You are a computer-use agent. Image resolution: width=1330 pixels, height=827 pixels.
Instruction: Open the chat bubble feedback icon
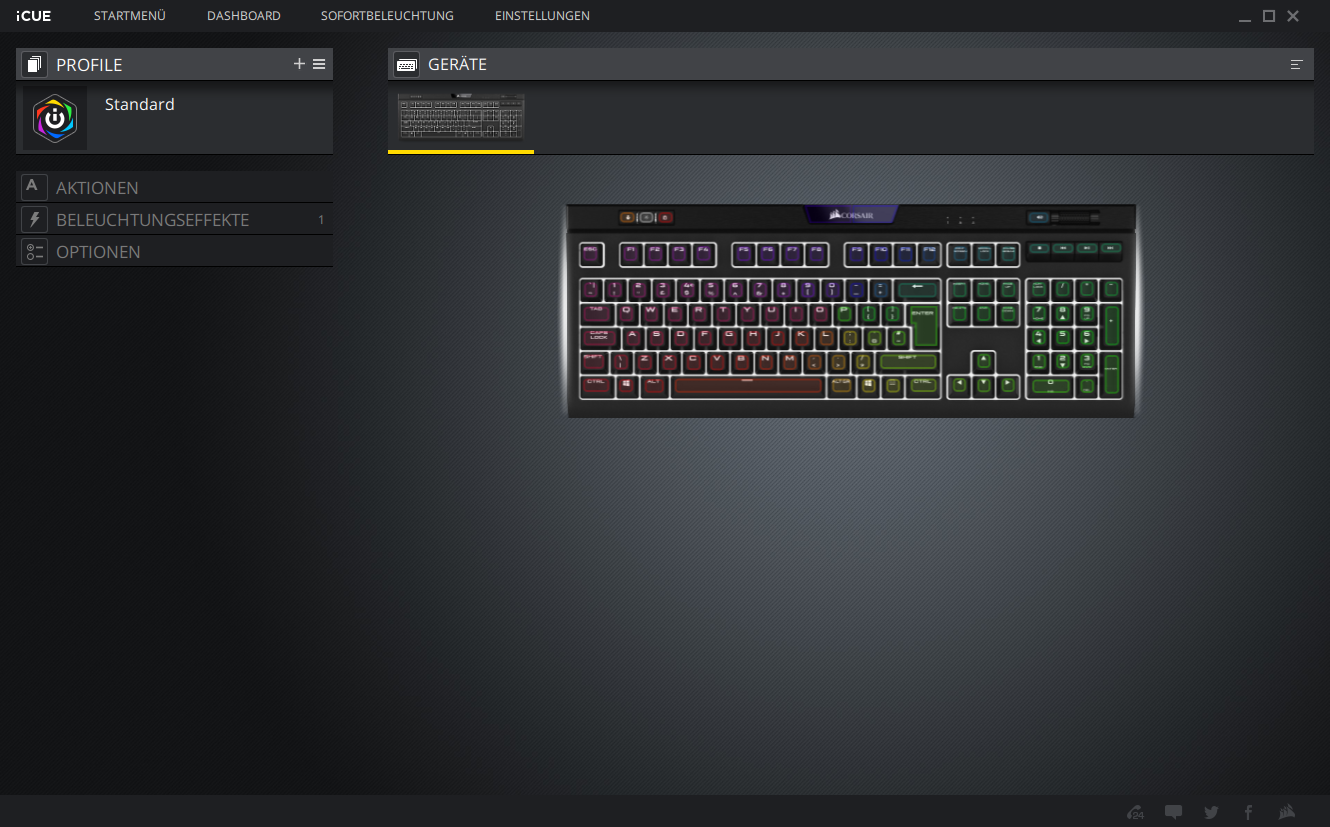click(1173, 812)
